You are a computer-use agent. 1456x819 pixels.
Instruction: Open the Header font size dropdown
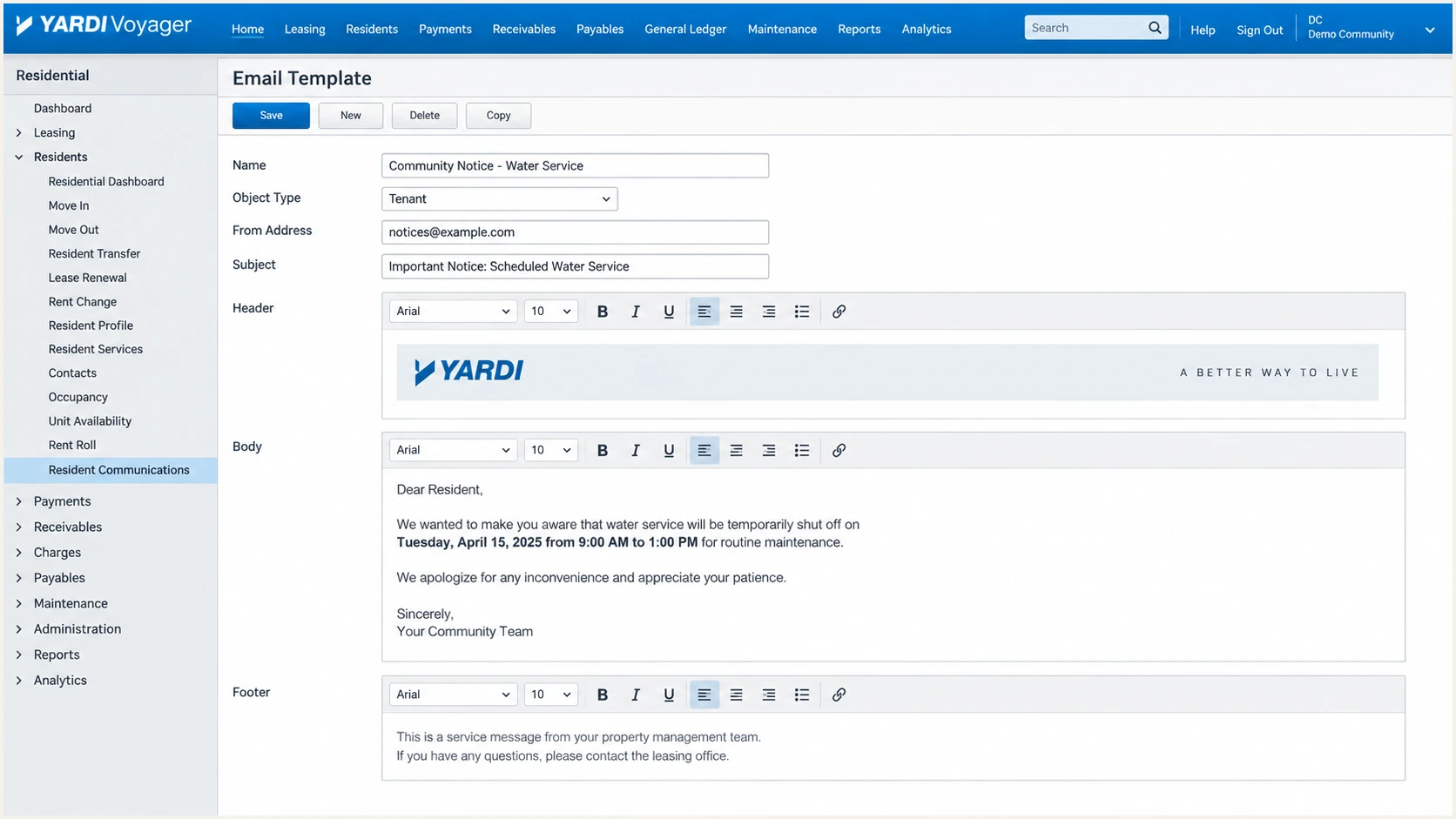click(551, 312)
